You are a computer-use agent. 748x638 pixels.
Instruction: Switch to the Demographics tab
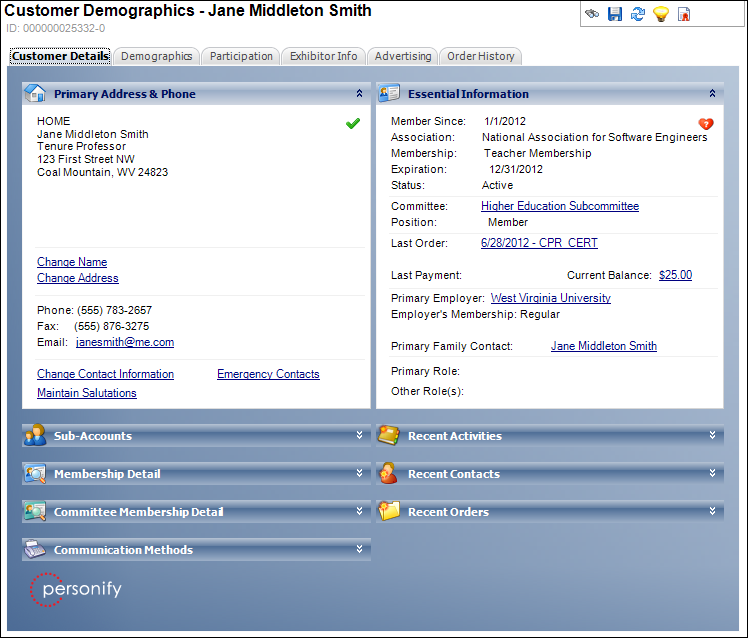pos(156,56)
